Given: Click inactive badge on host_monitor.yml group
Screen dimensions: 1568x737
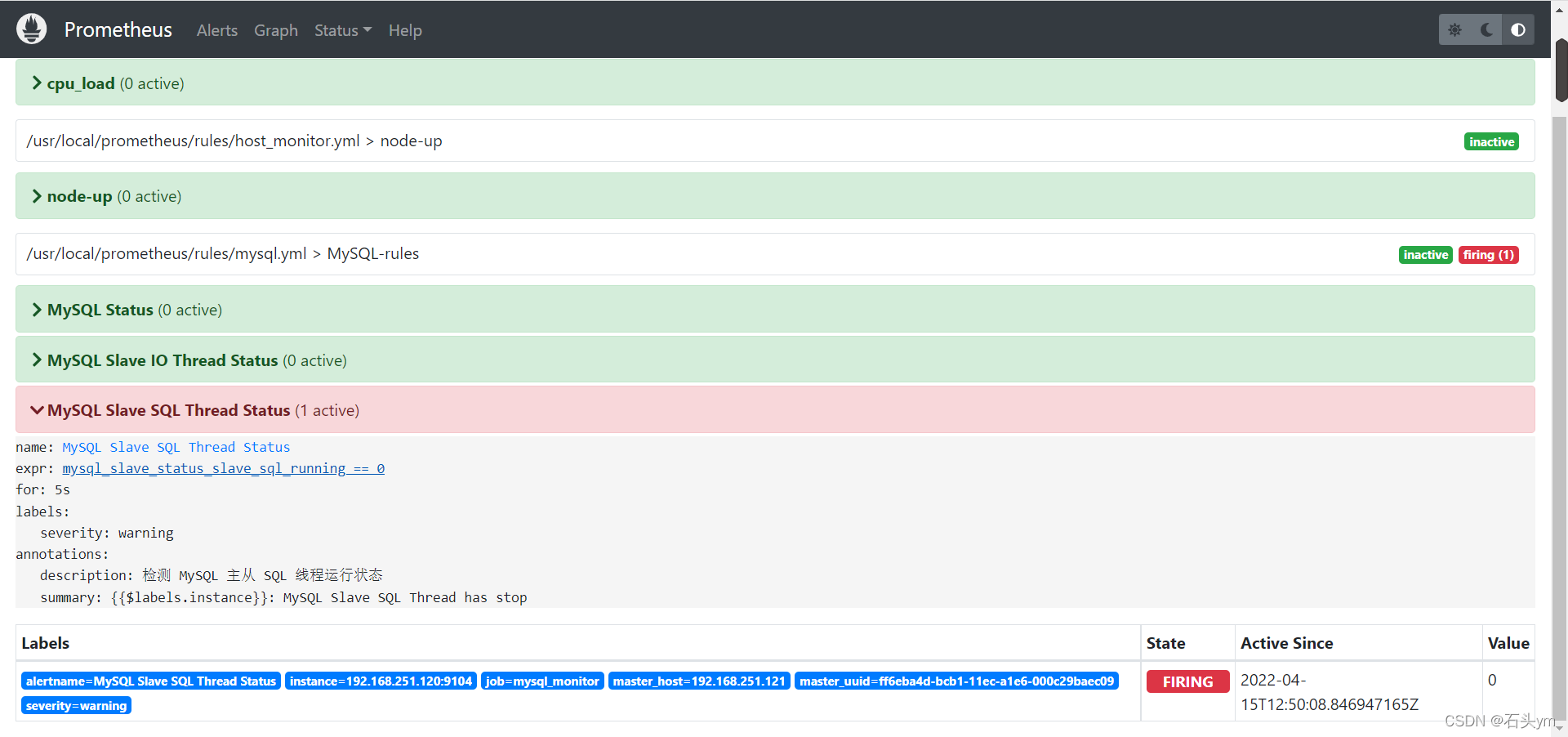Looking at the screenshot, I should [1491, 142].
